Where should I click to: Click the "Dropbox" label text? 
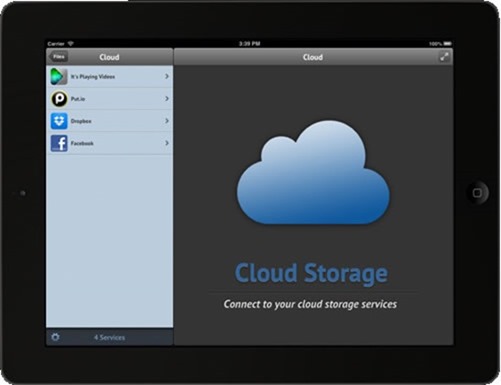(81, 121)
